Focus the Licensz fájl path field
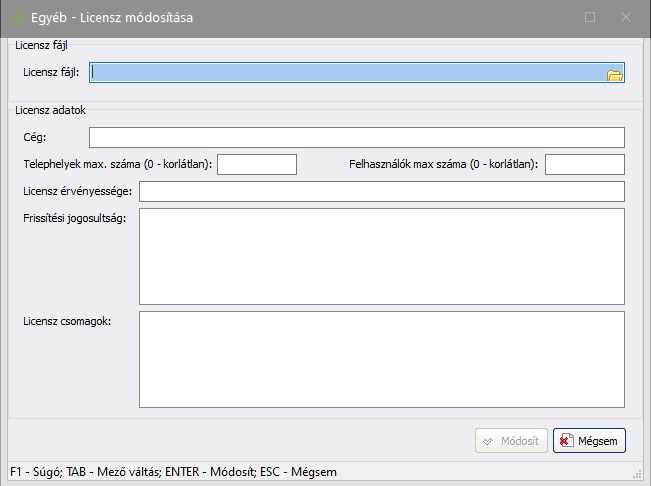651x486 pixels. tap(346, 73)
